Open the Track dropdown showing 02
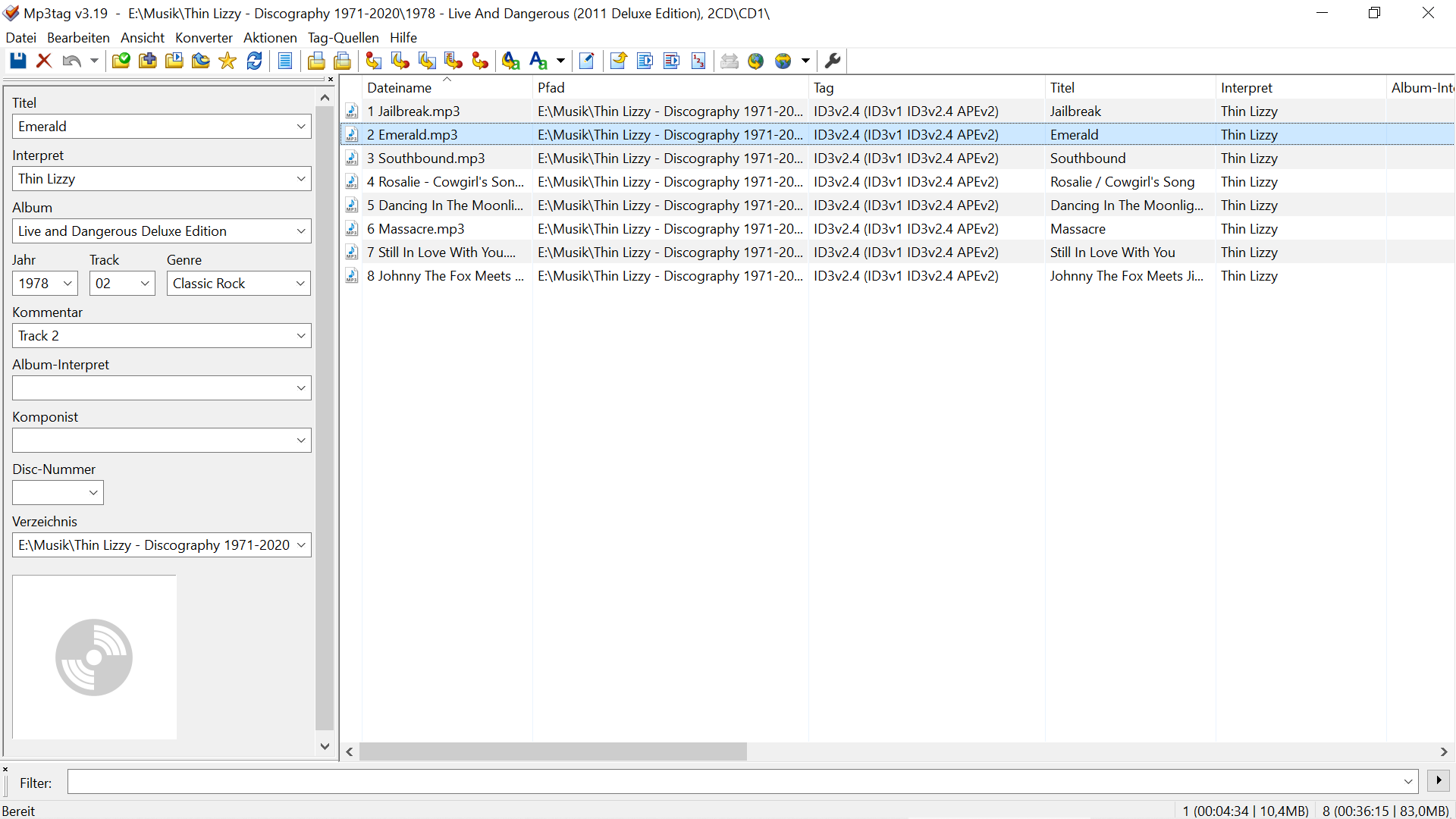This screenshot has width=1456, height=819. 145,284
